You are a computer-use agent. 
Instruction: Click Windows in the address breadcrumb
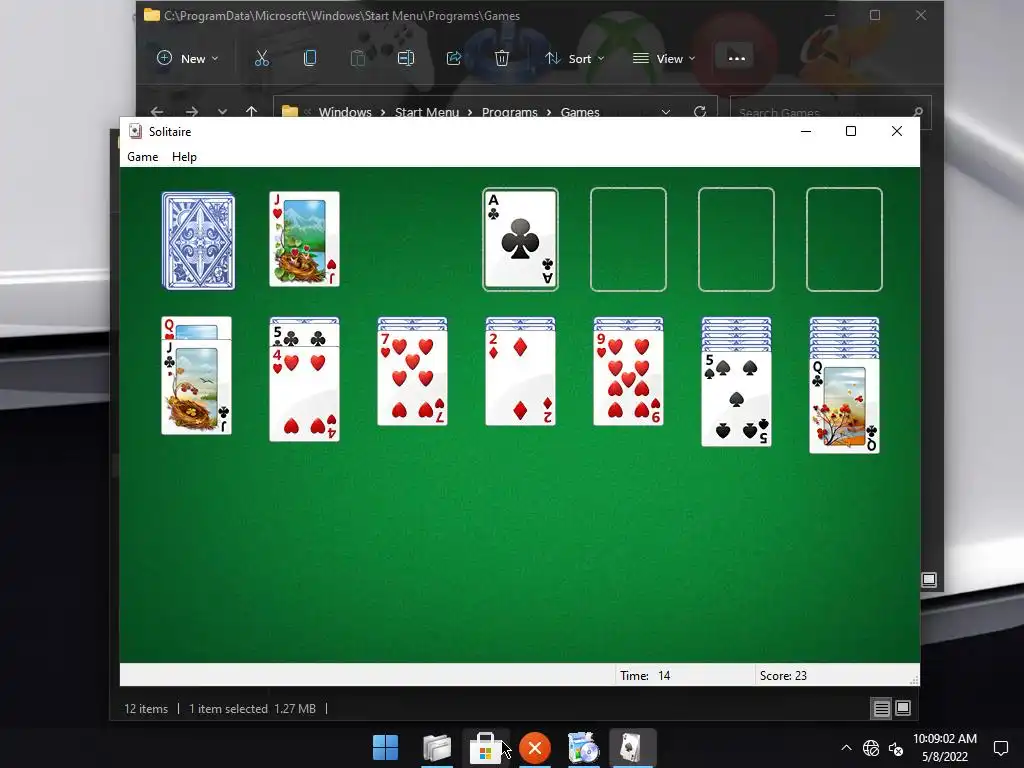pyautogui.click(x=345, y=112)
